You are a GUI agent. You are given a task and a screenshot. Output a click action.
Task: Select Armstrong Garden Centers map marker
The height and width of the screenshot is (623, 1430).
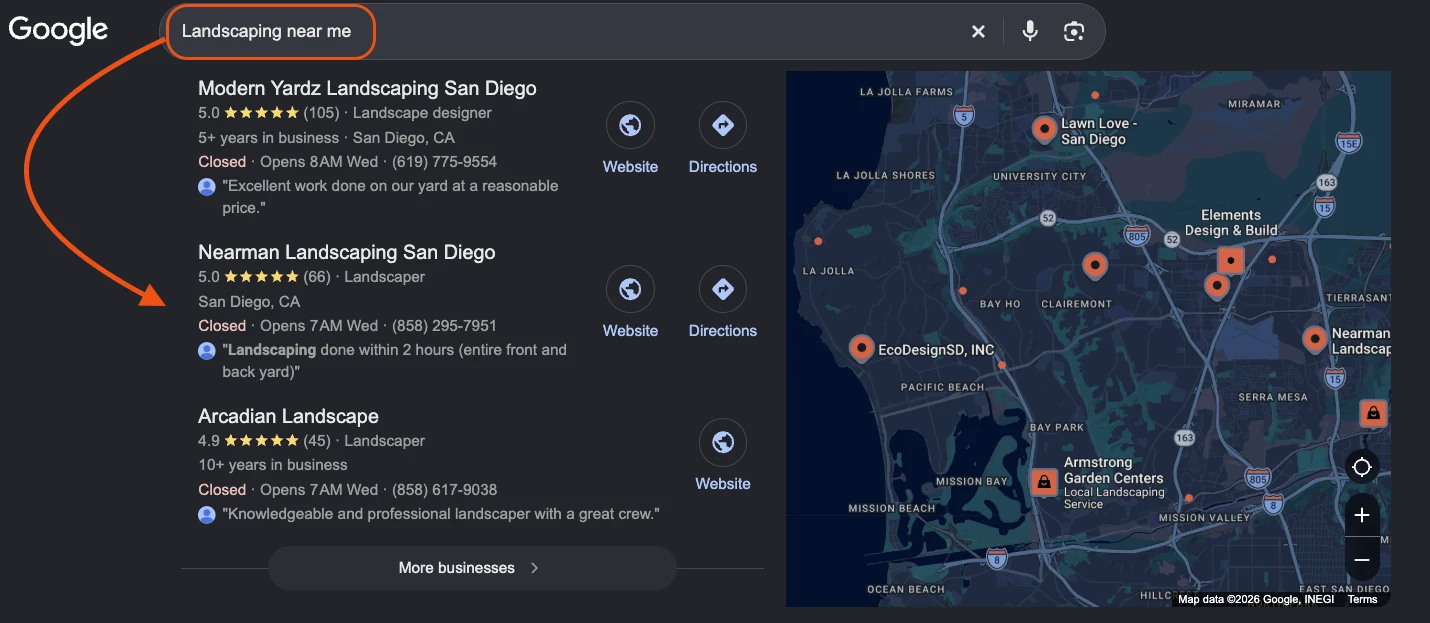click(x=1044, y=482)
